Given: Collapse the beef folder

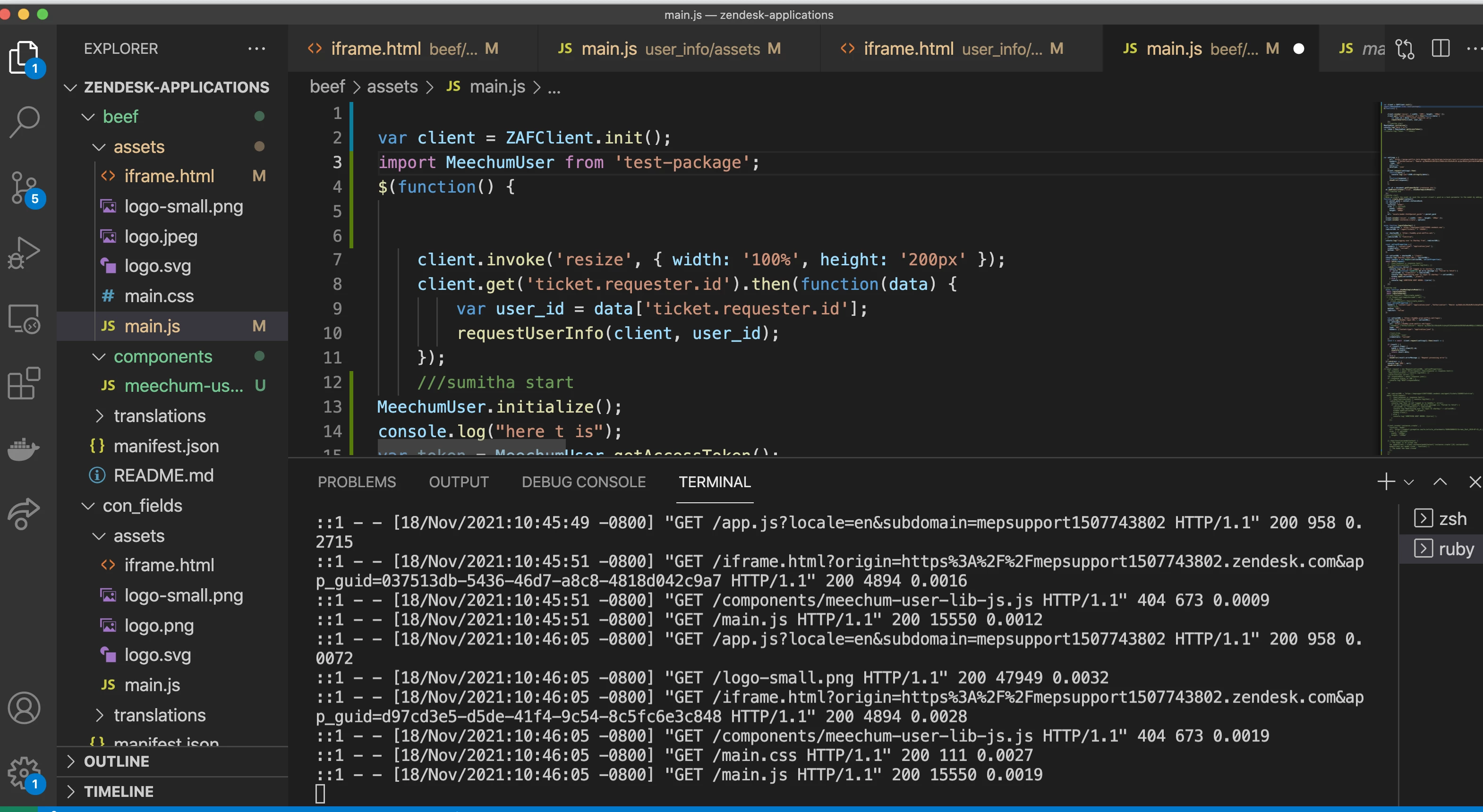Looking at the screenshot, I should (x=88, y=117).
